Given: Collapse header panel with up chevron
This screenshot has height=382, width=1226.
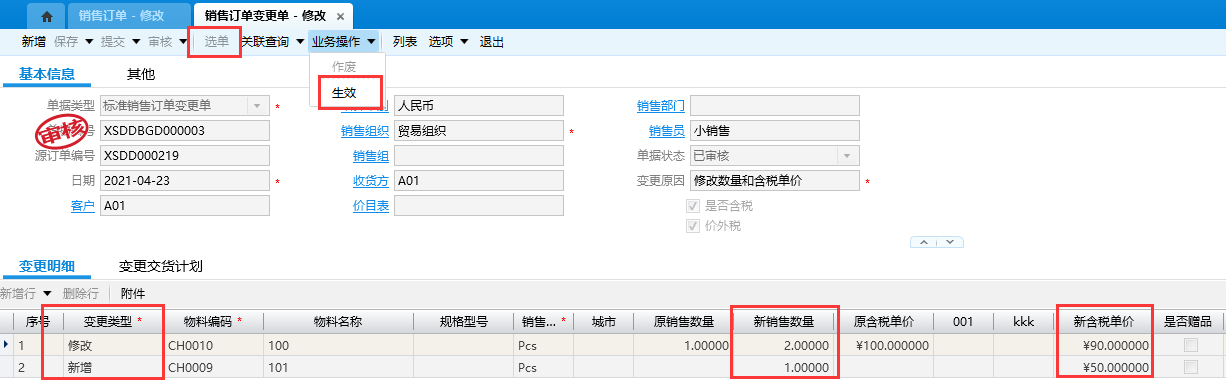Looking at the screenshot, I should pos(924,242).
